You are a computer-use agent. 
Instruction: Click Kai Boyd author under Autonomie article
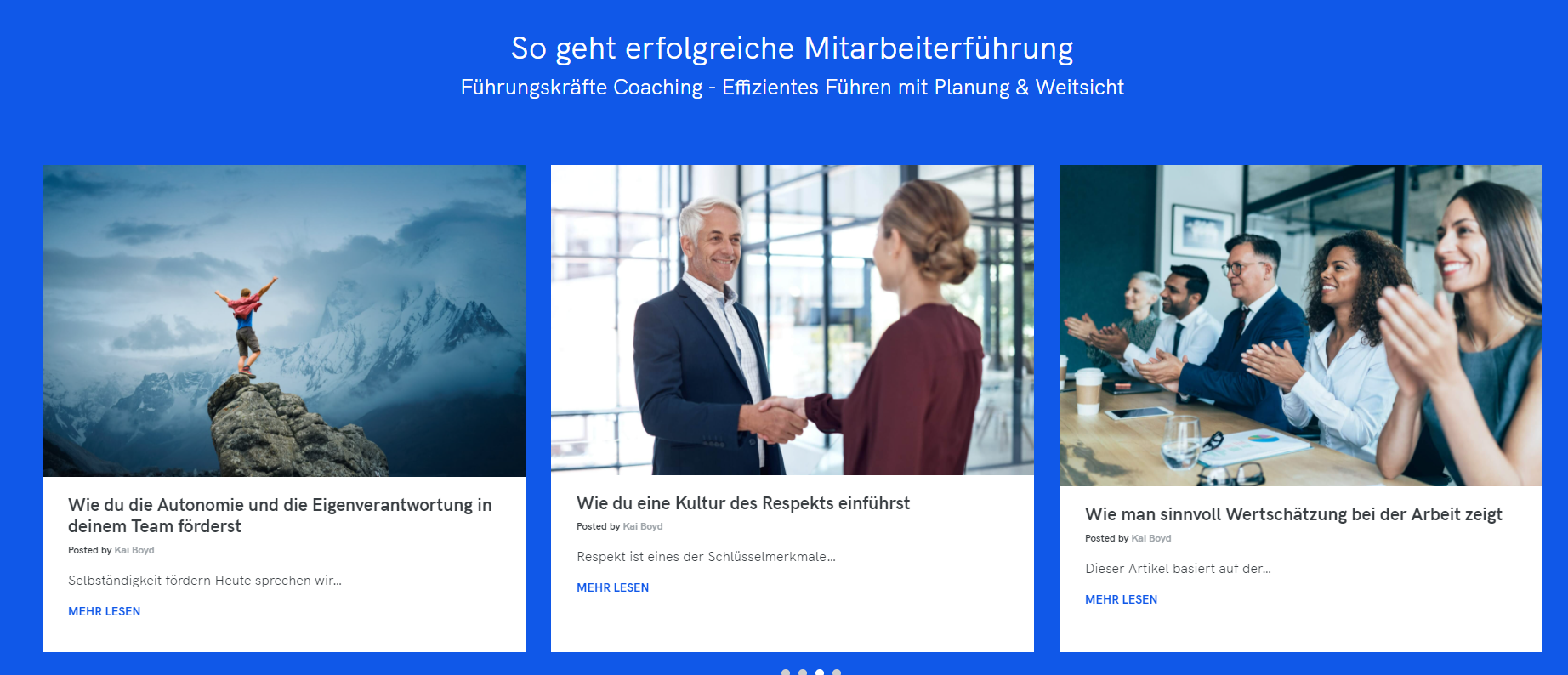point(134,550)
